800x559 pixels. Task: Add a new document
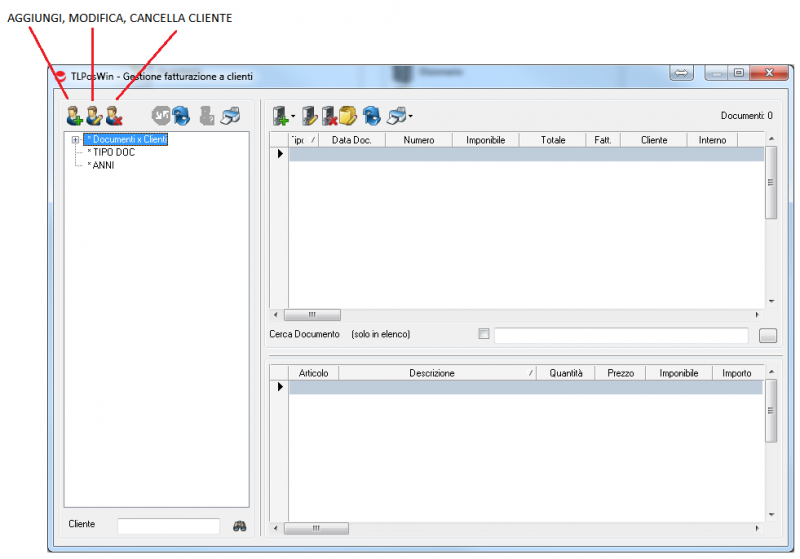pos(280,116)
